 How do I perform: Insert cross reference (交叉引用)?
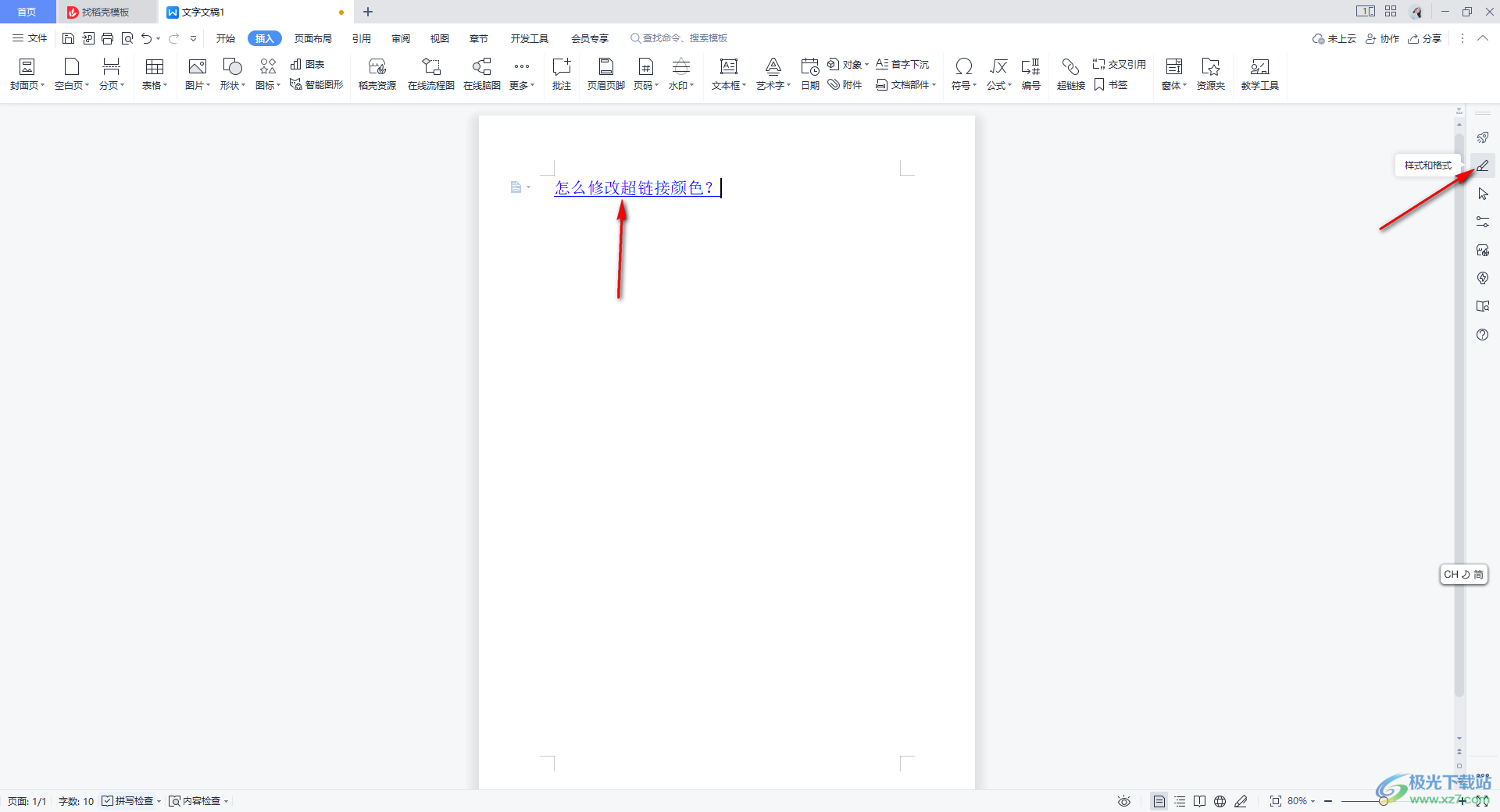coord(1120,64)
